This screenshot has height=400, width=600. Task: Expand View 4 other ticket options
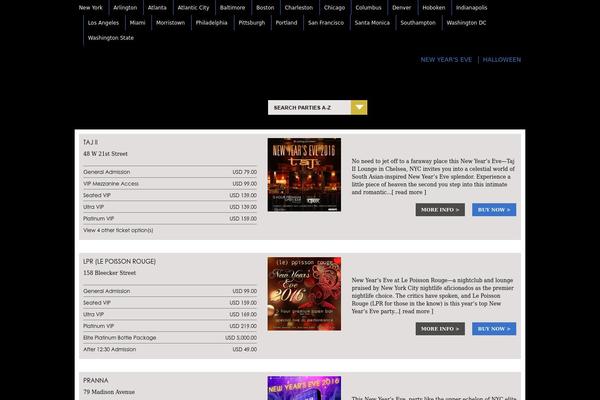pos(118,230)
